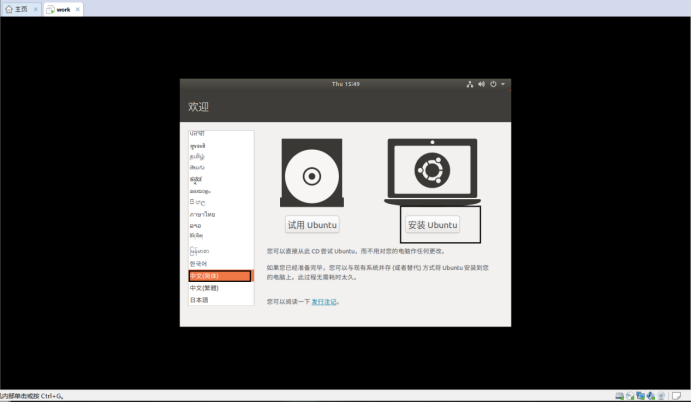Screen dimensions: 691x402
Task: Close the 主页 tab
Action: pyautogui.click(x=36, y=9)
